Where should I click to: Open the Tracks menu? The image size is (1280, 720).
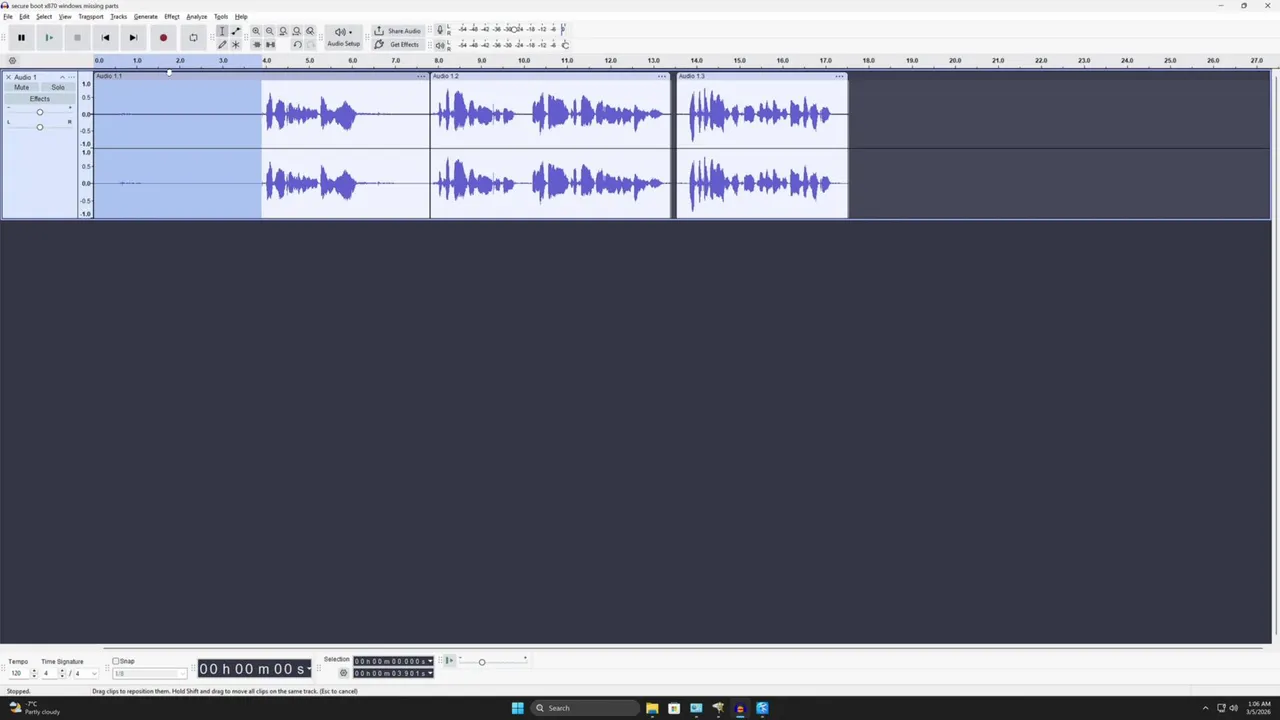118,17
